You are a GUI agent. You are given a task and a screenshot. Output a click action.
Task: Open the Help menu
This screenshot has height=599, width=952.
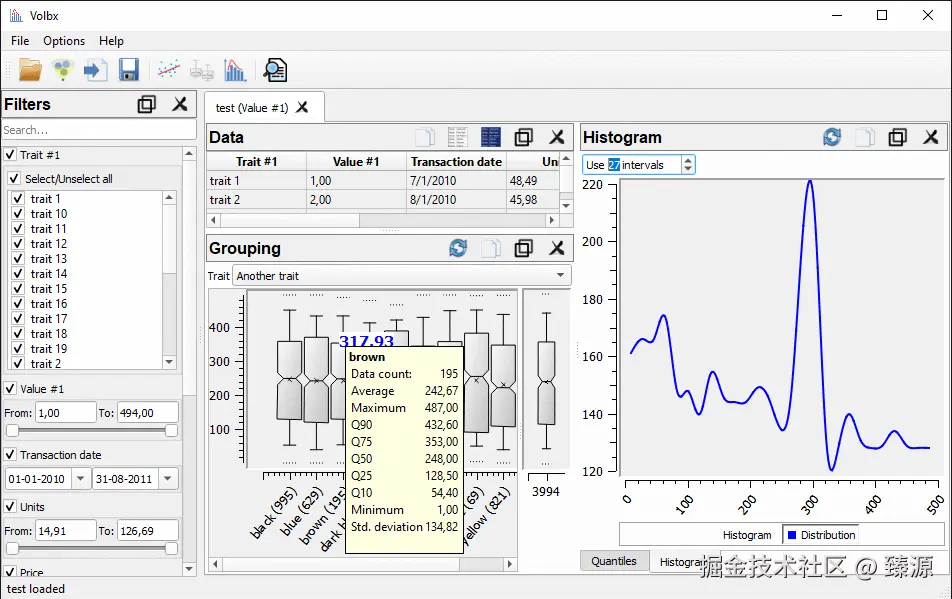[111, 41]
